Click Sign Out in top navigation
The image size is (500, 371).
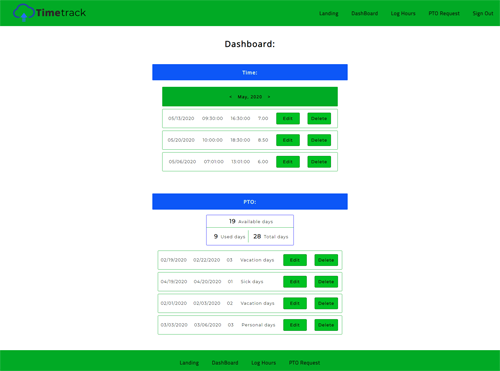coord(483,13)
